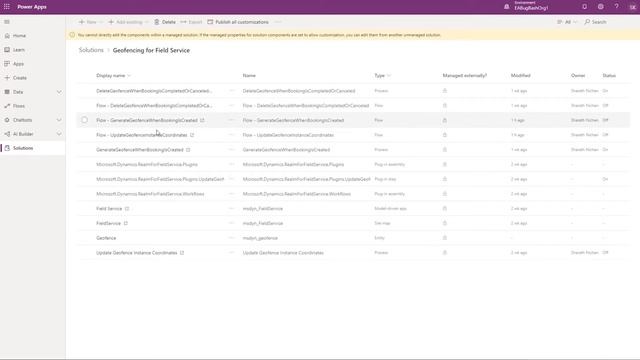Image resolution: width=640 pixels, height=360 pixels.
Task: Open the settings gear in header
Action: click(x=600, y=7)
